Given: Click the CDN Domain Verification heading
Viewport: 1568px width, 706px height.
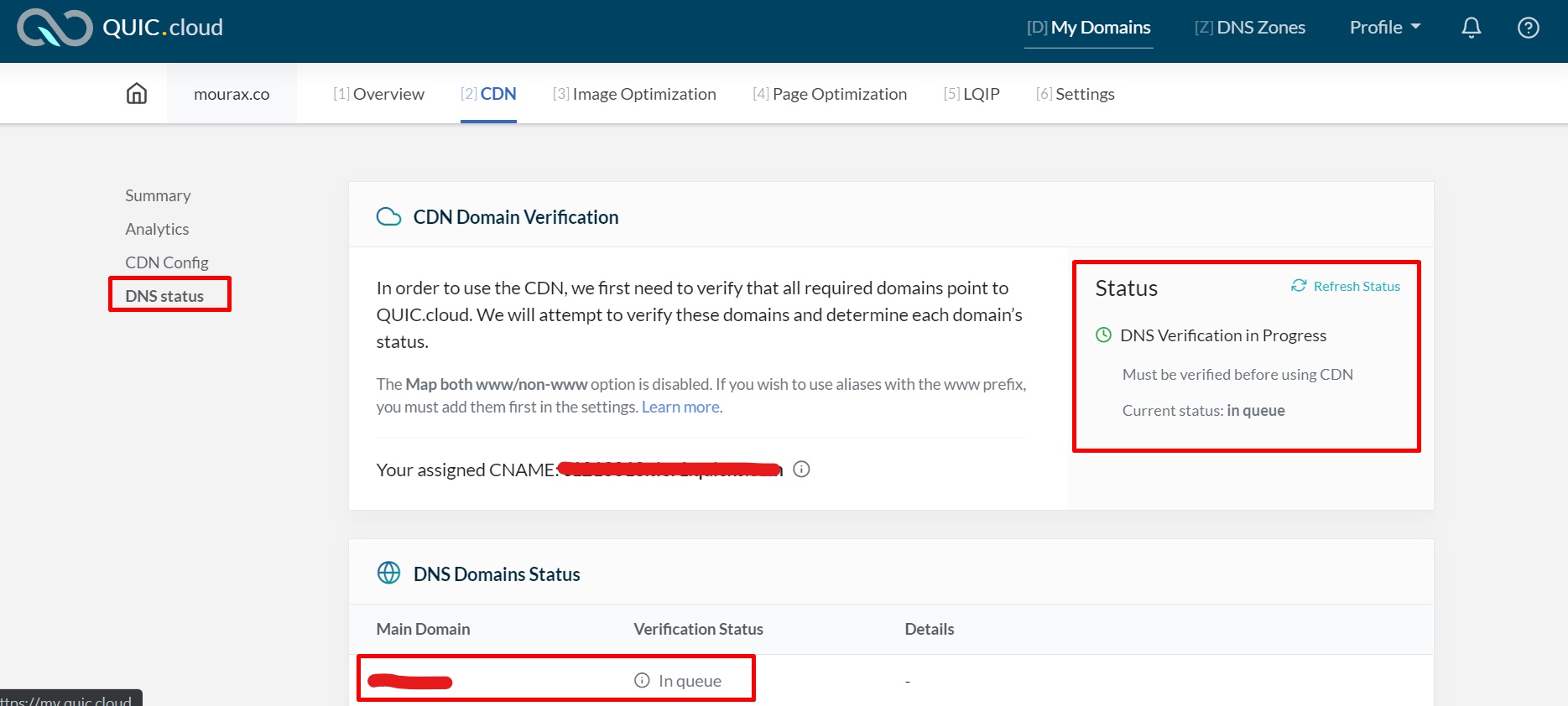Looking at the screenshot, I should pyautogui.click(x=516, y=217).
